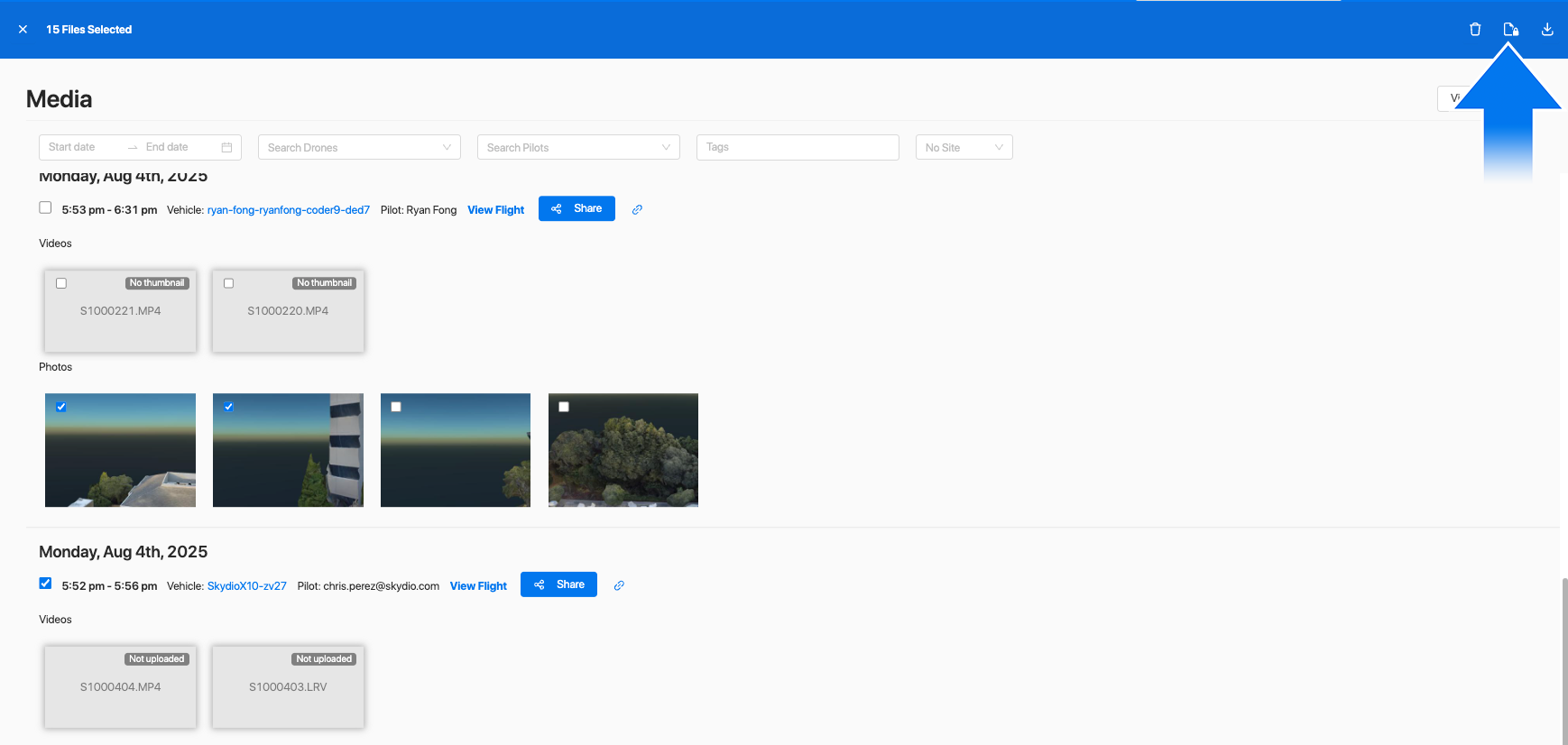
Task: Open the tree canopy photo
Action: (x=623, y=450)
